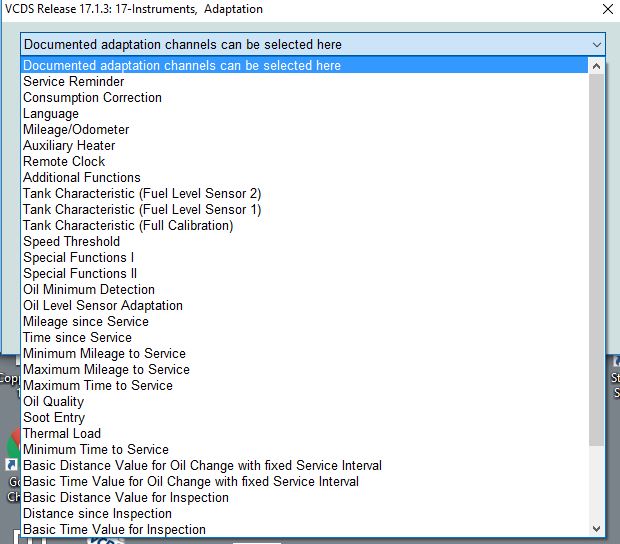
Task: Choose Consumption Correction adaptation channel
Action: pos(92,98)
